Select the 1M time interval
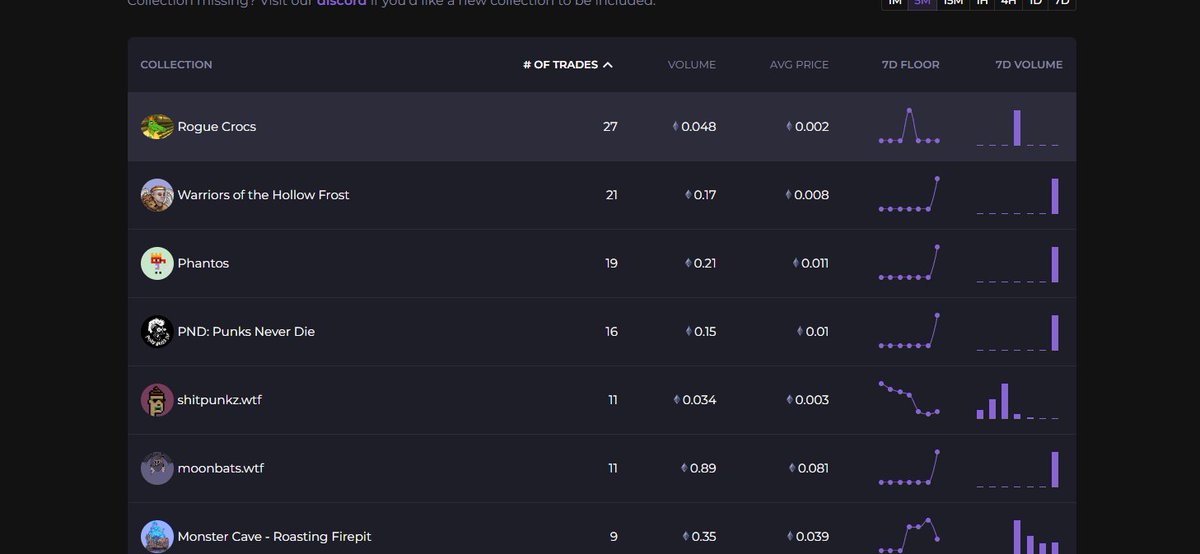1200x554 pixels. pos(895,3)
